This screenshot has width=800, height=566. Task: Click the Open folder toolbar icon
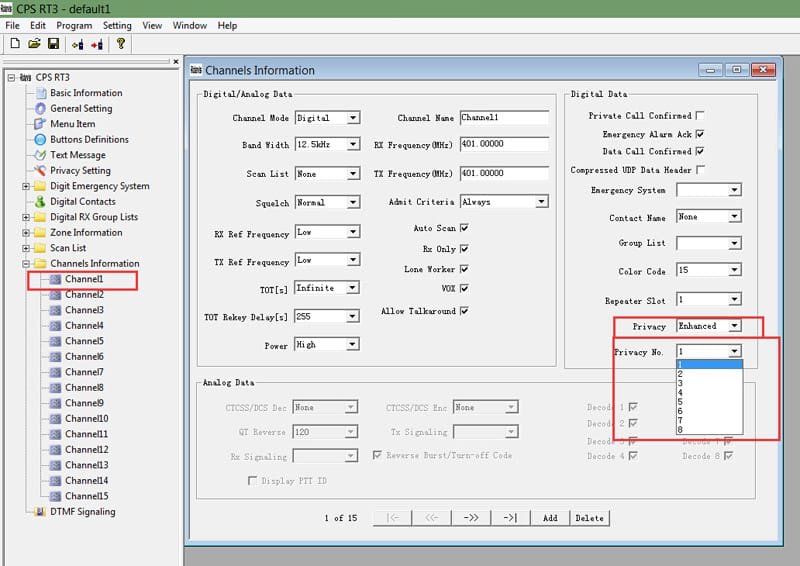point(34,44)
